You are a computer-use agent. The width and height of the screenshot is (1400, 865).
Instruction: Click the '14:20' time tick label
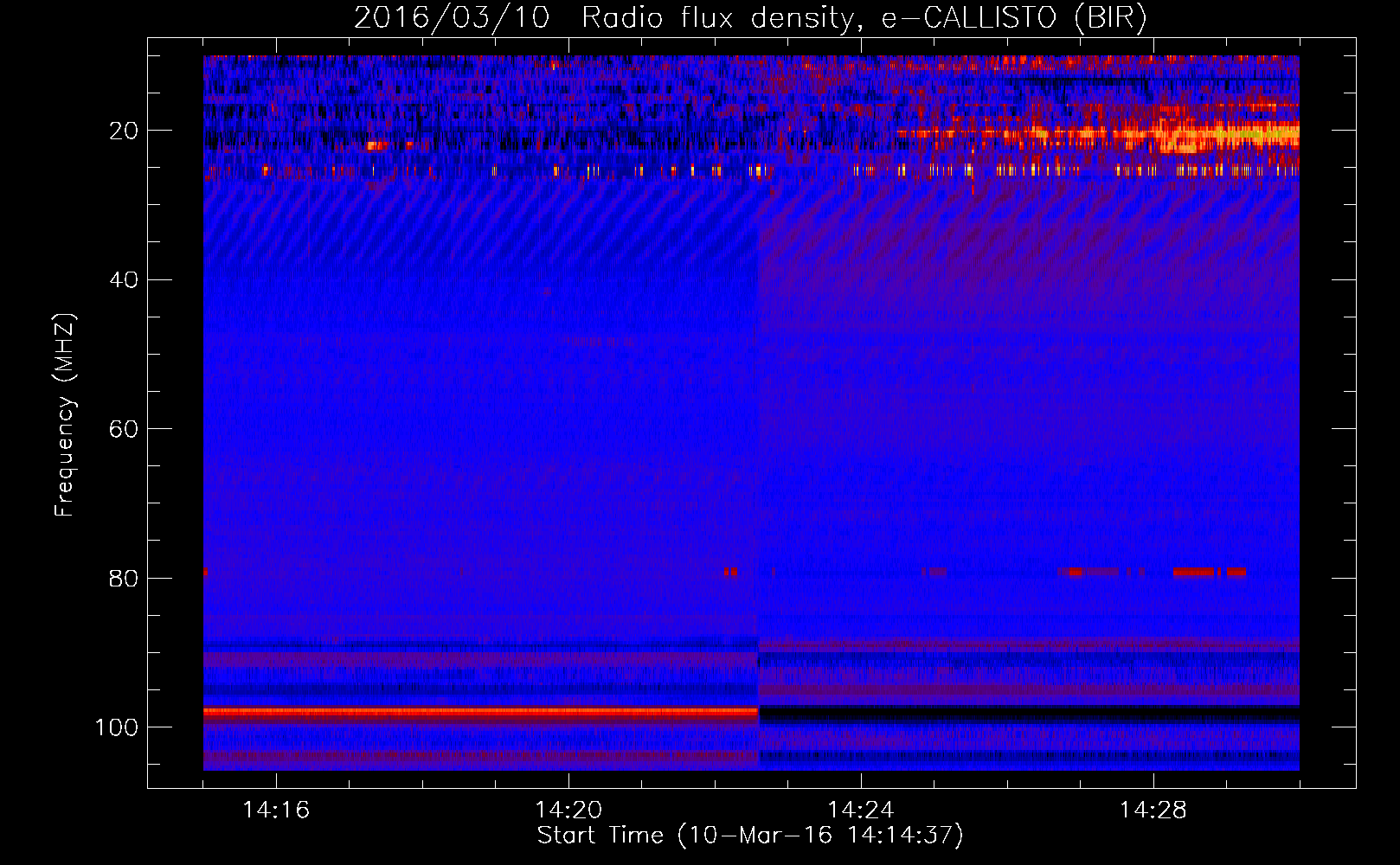(x=568, y=811)
